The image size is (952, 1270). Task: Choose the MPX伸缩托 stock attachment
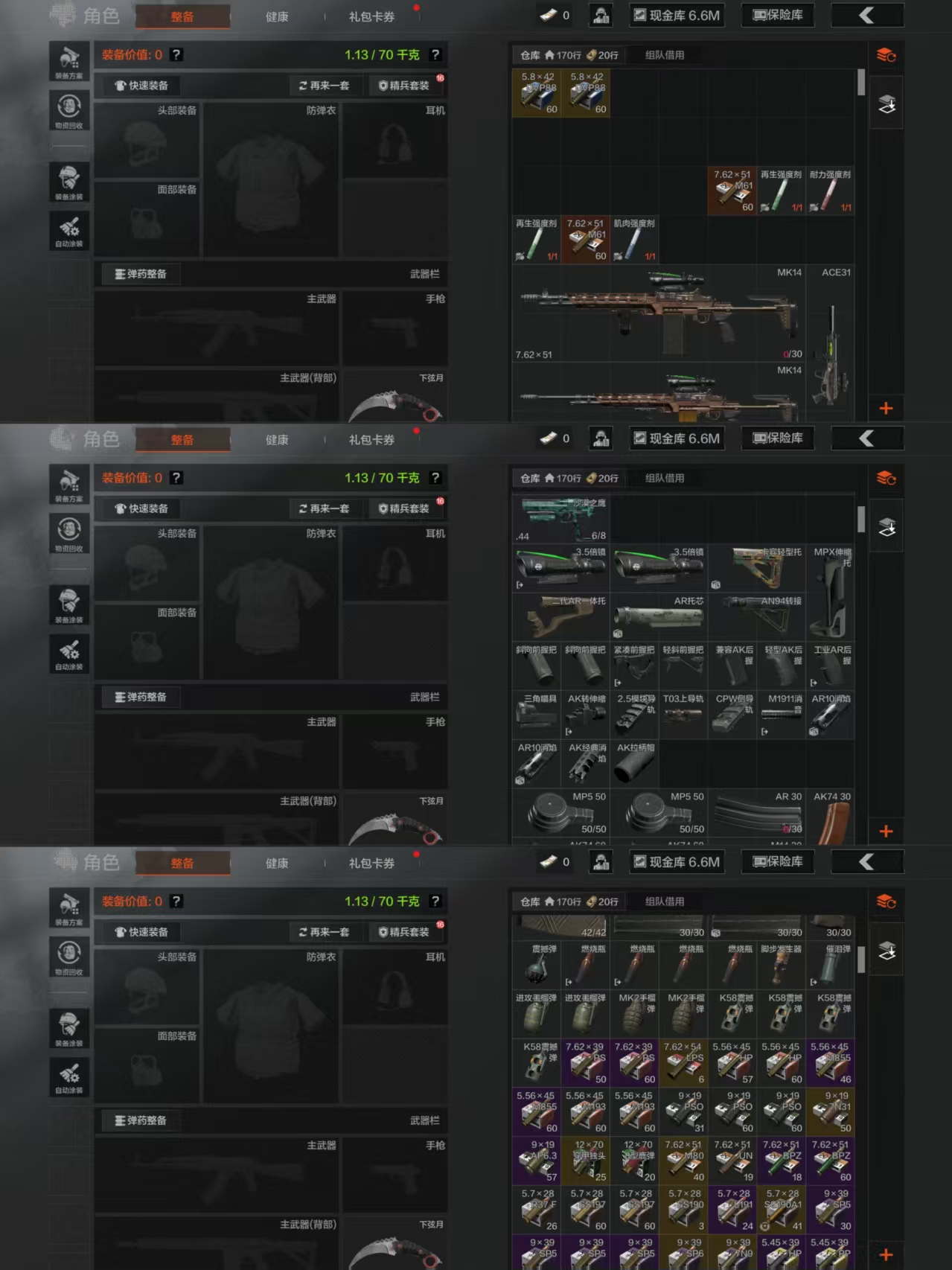(831, 592)
